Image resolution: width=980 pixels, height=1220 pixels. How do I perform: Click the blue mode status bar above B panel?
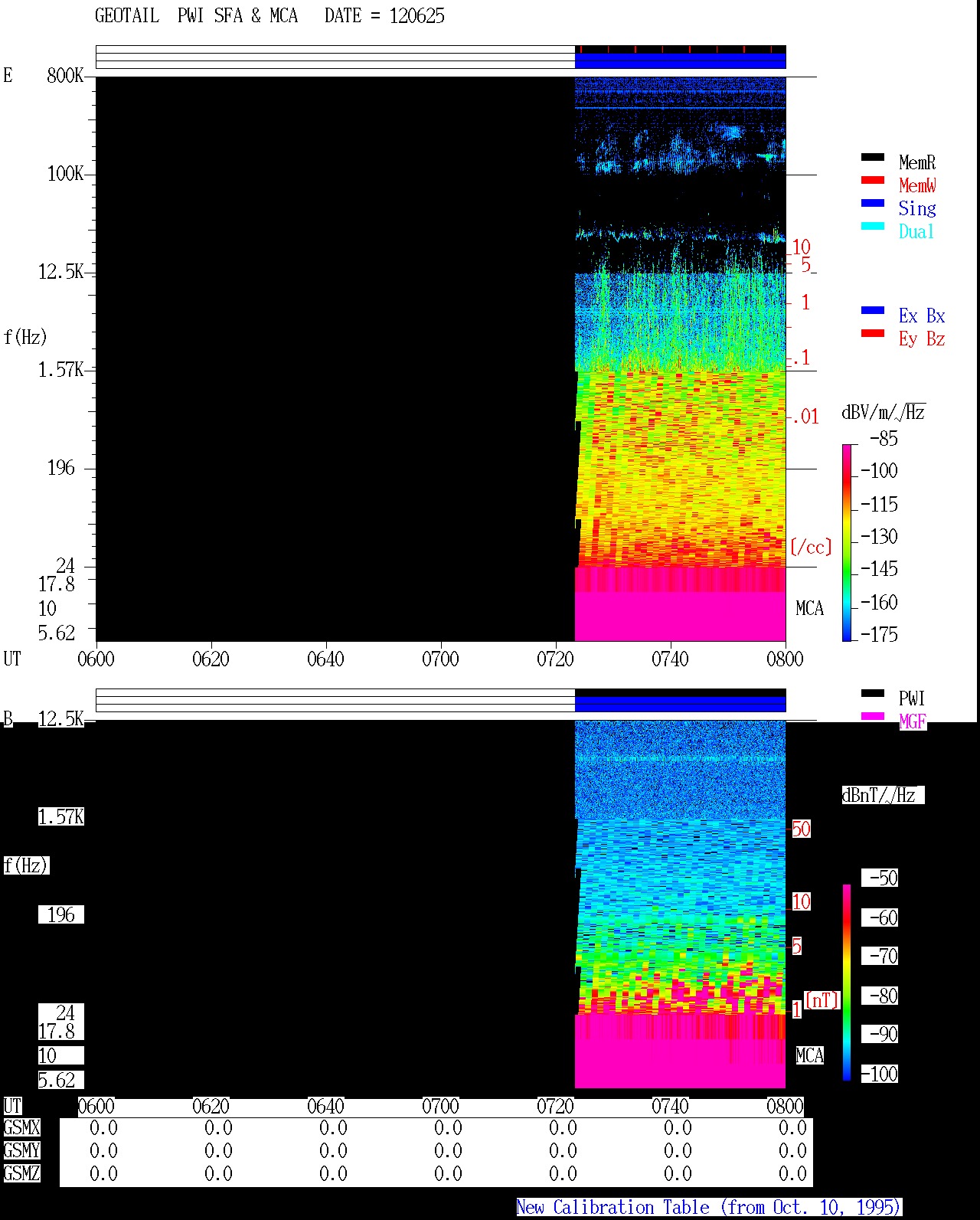coord(680,703)
